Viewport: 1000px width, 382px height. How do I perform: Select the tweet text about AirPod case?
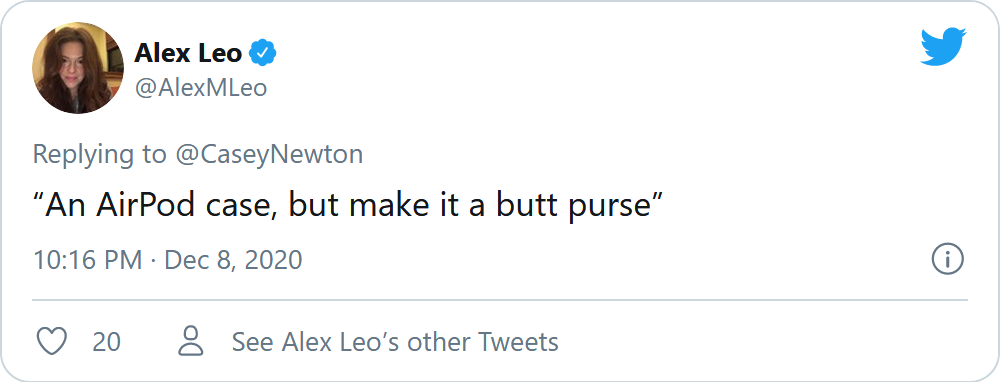click(348, 206)
